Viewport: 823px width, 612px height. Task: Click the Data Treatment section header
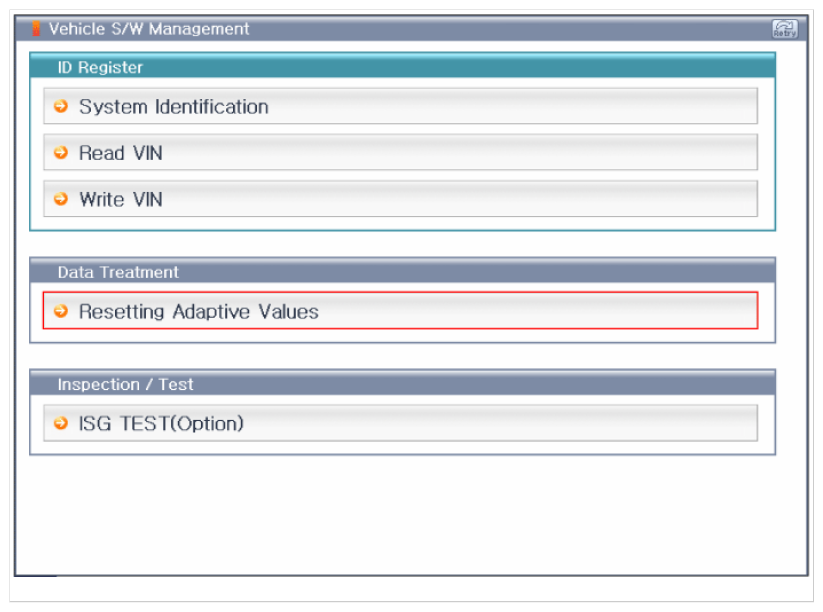(x=118, y=272)
